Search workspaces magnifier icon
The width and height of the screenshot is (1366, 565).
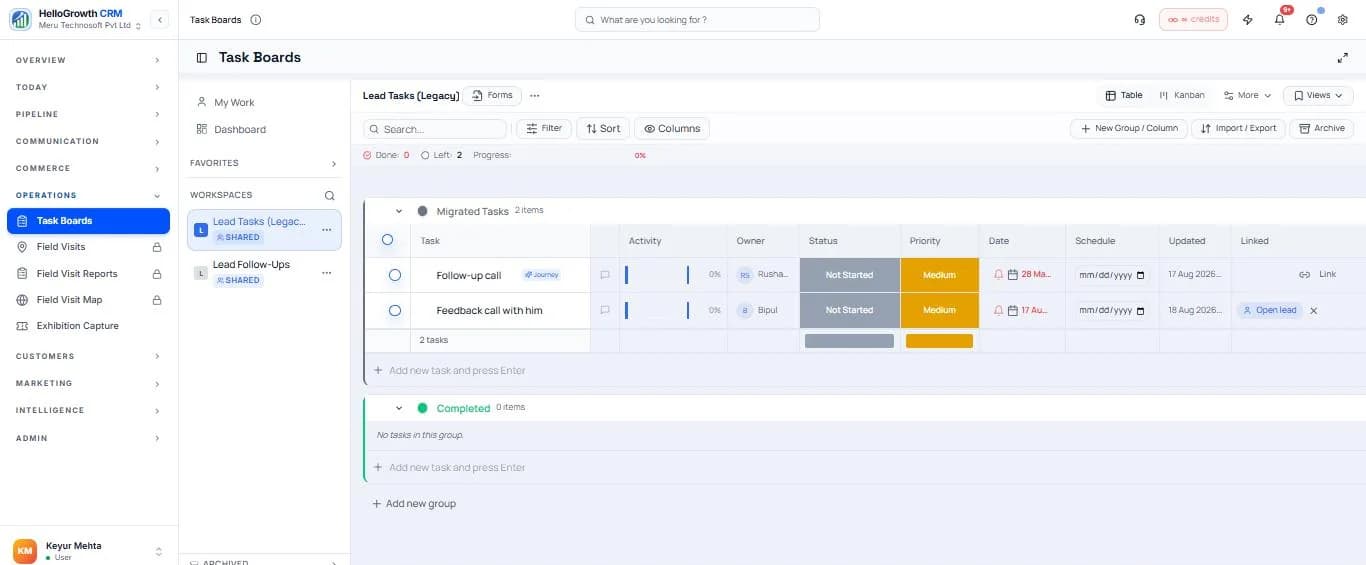pyautogui.click(x=329, y=196)
